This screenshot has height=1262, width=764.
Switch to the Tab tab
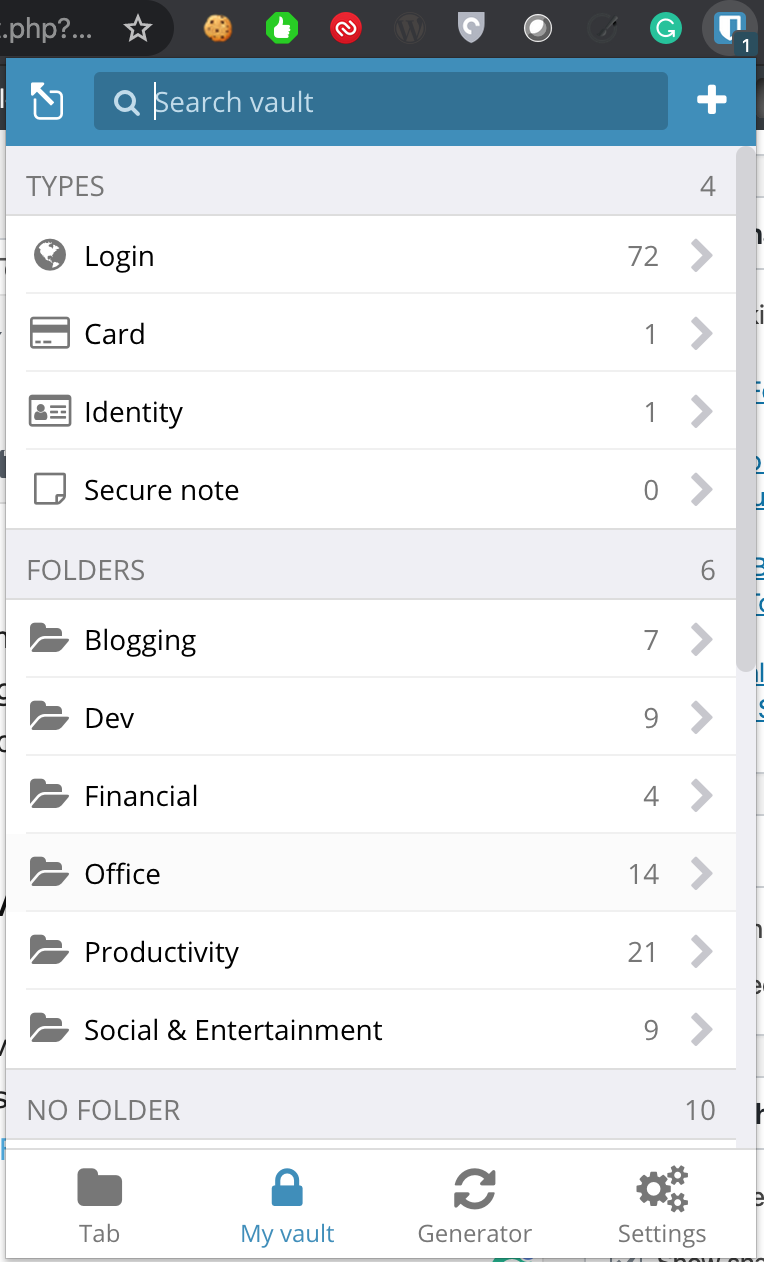tap(100, 1205)
